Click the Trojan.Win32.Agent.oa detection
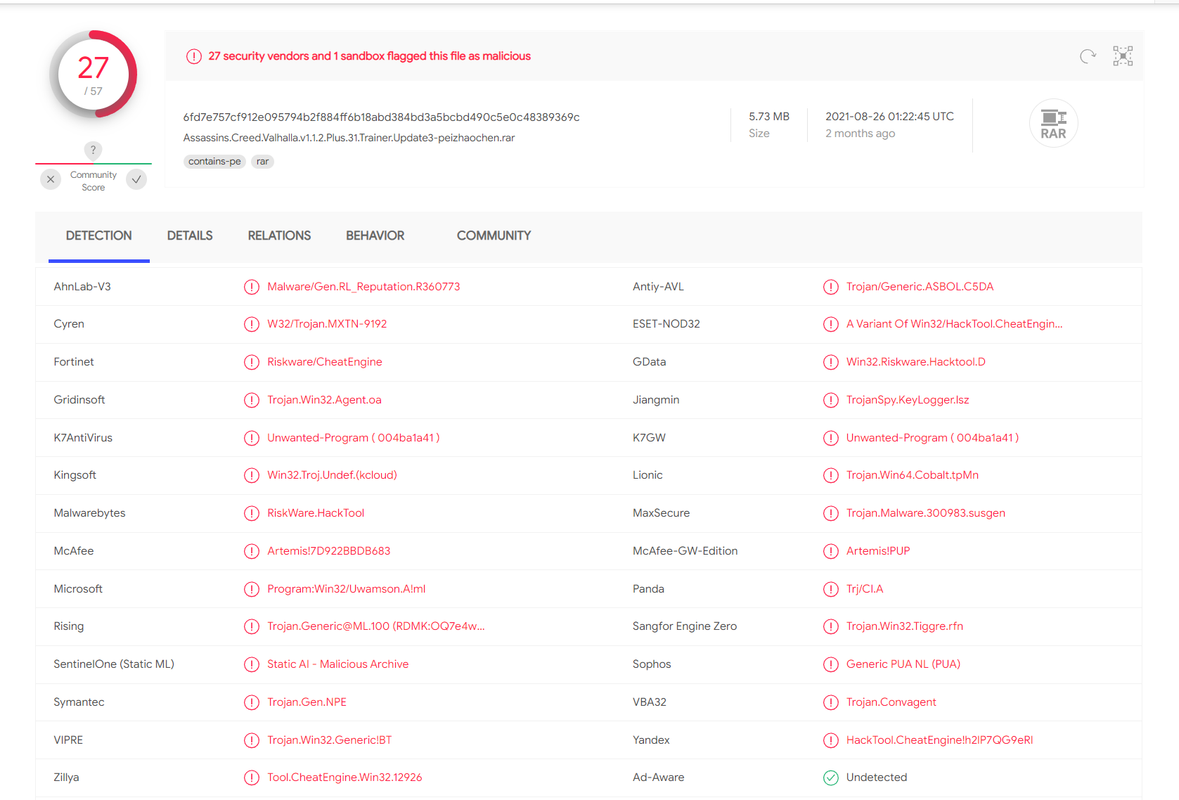This screenshot has width=1179, height=800. tap(324, 400)
